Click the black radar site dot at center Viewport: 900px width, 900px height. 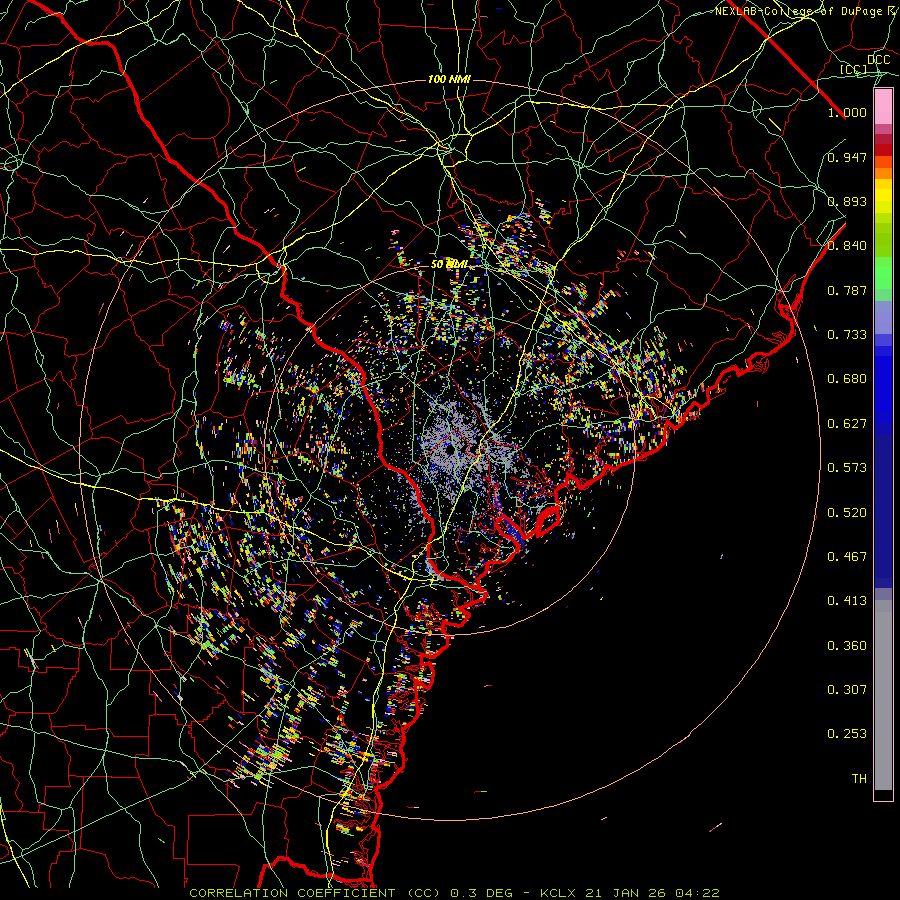coord(449,449)
